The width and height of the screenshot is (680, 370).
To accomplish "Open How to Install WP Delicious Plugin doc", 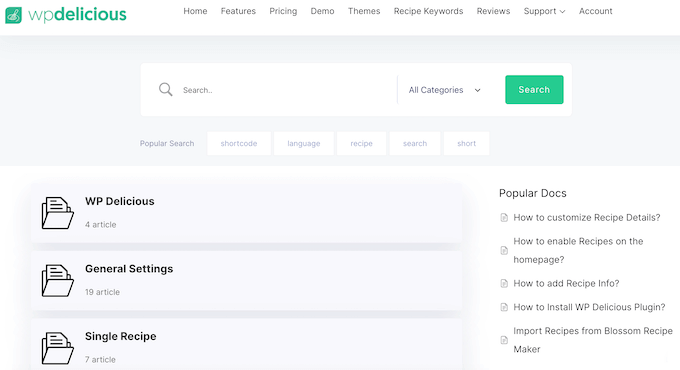I will click(x=589, y=307).
